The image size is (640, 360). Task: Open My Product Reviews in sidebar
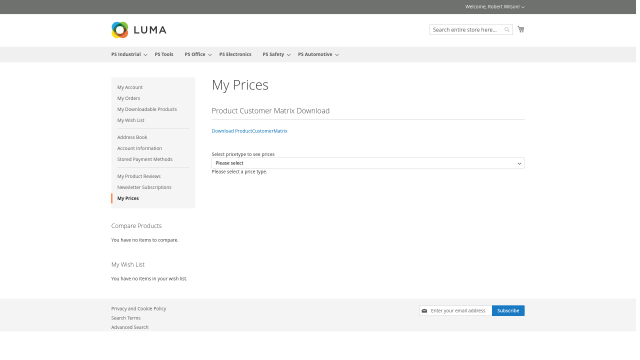139,176
